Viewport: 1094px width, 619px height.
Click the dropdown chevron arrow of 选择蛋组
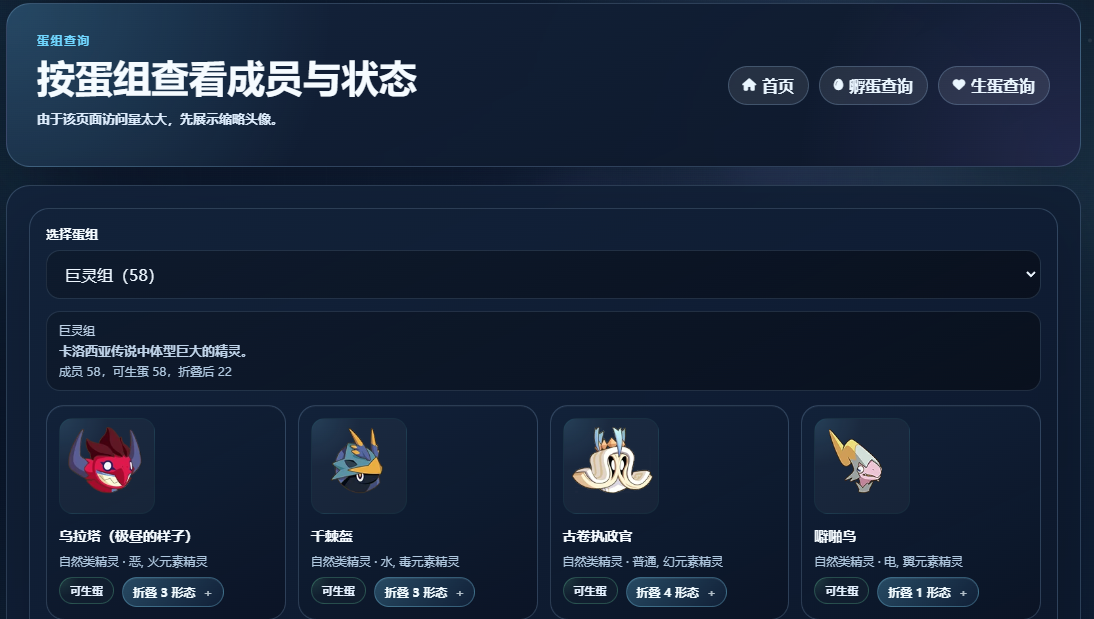point(1030,274)
